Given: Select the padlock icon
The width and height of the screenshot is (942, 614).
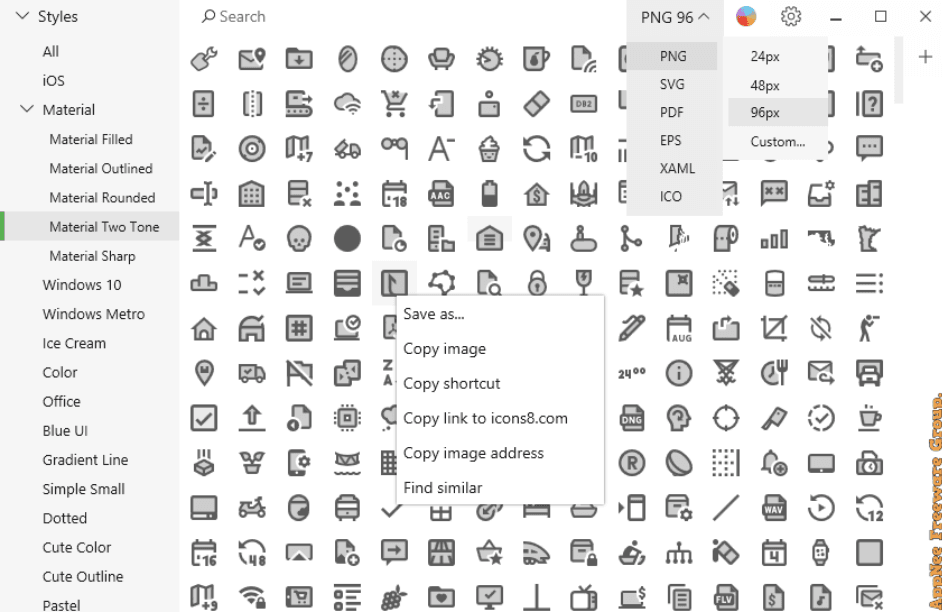Looking at the screenshot, I should point(538,284).
